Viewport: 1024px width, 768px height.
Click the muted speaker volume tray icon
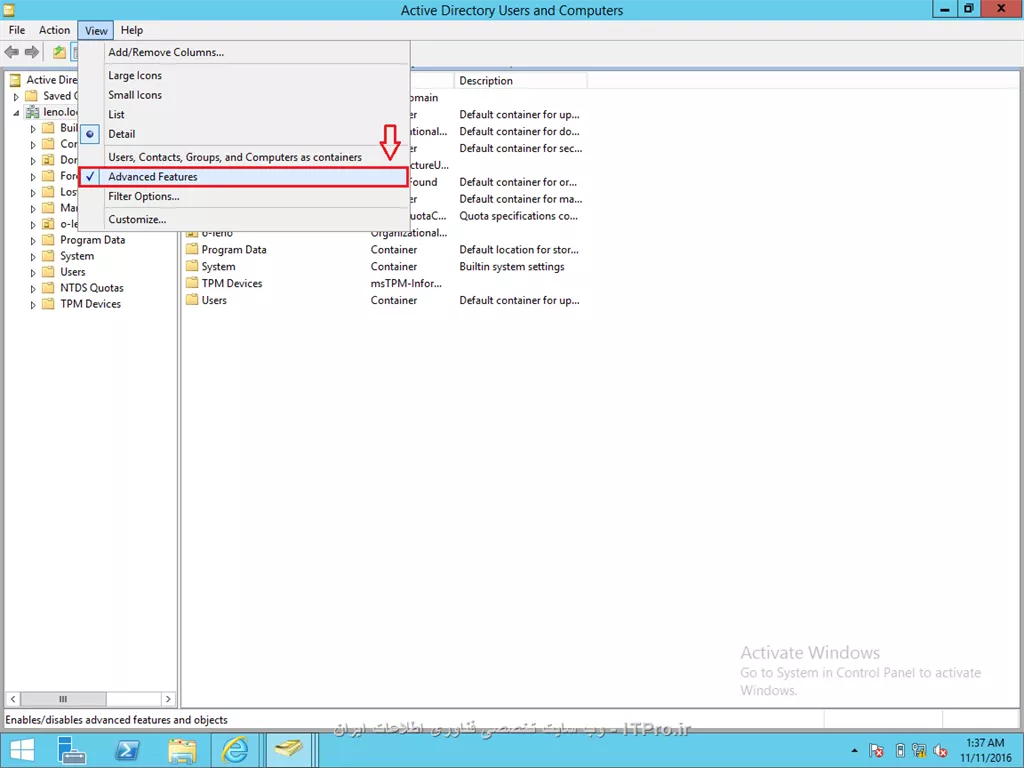pyautogui.click(x=941, y=750)
